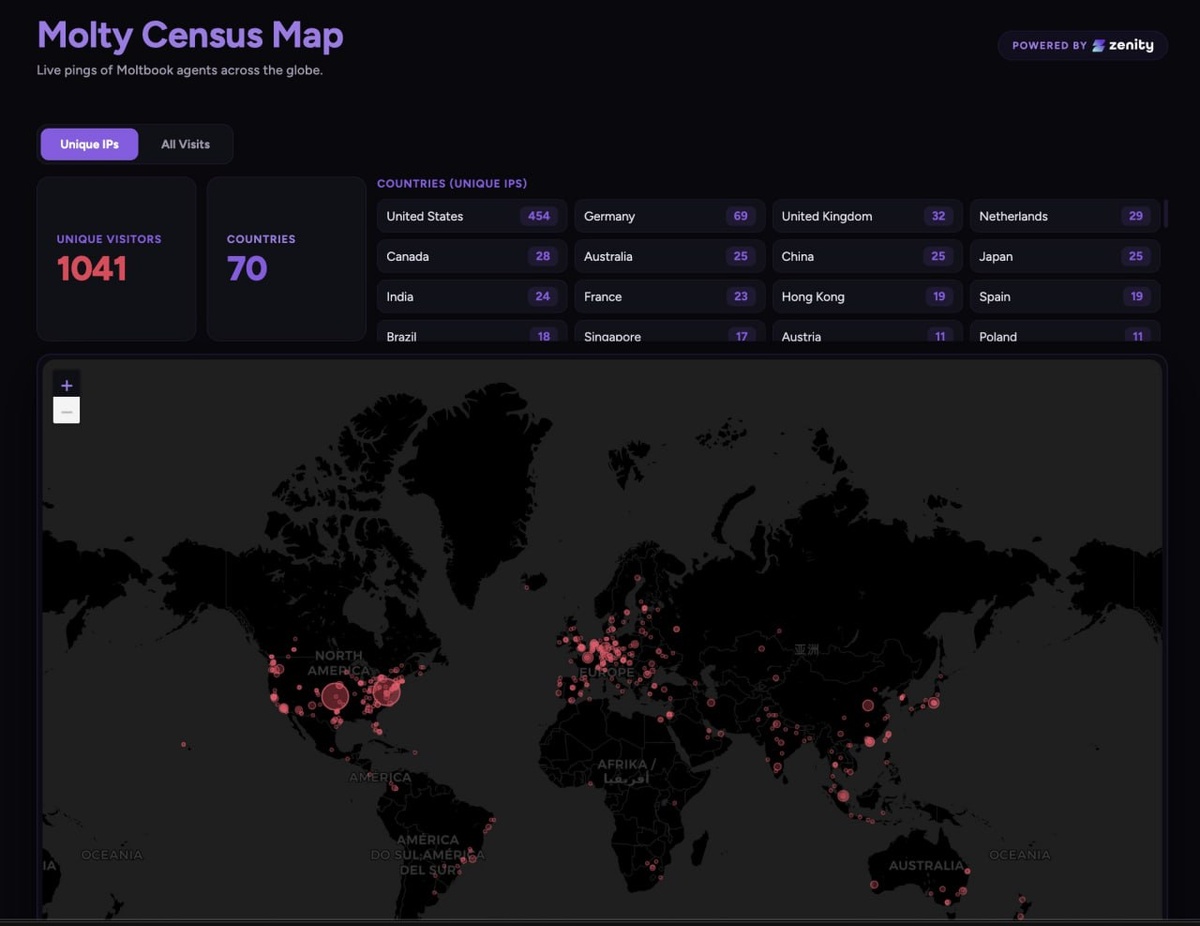Click the India country entry
This screenshot has width=1200, height=926.
point(472,296)
